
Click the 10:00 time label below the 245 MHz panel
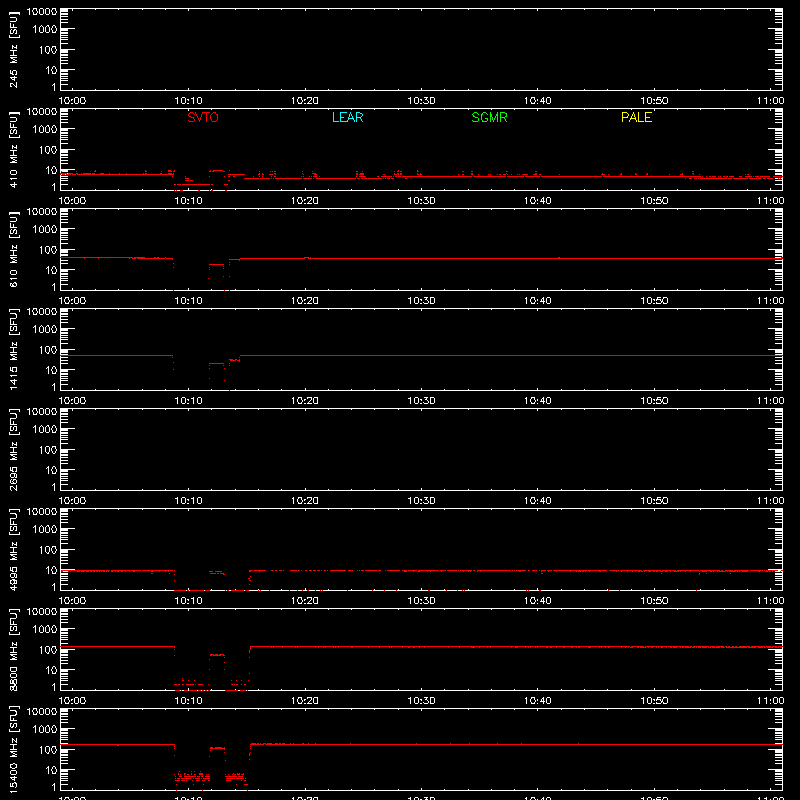(72, 101)
